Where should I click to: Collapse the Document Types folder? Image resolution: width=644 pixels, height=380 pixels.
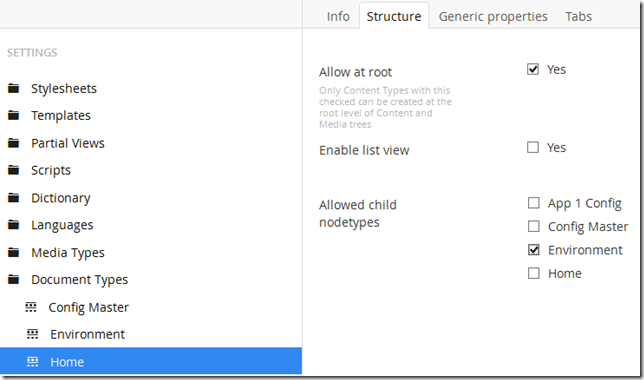point(14,279)
